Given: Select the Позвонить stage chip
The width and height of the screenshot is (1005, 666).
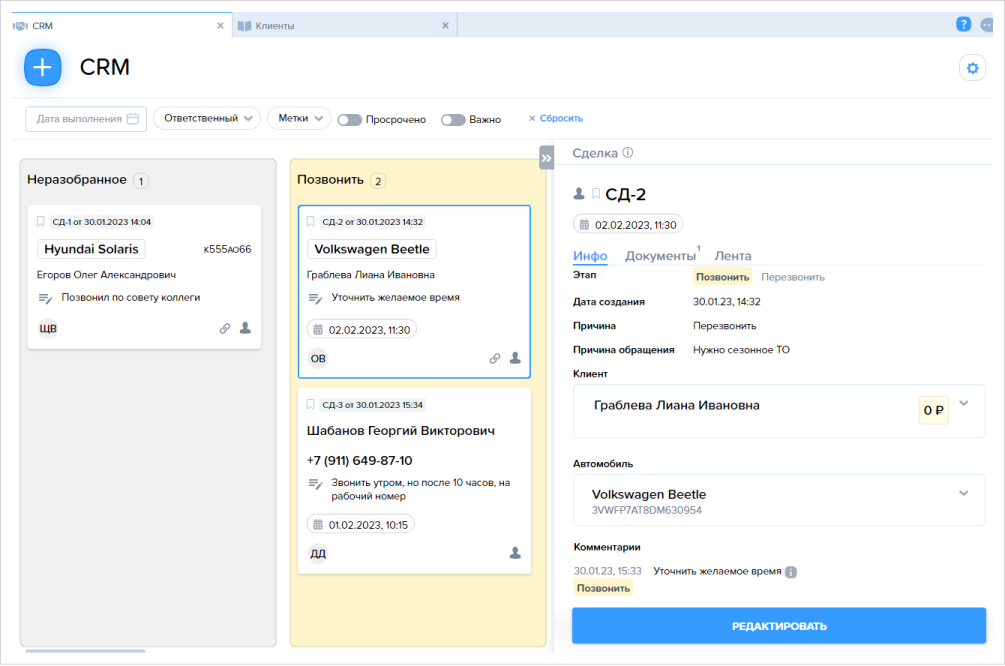Looking at the screenshot, I should point(722,278).
